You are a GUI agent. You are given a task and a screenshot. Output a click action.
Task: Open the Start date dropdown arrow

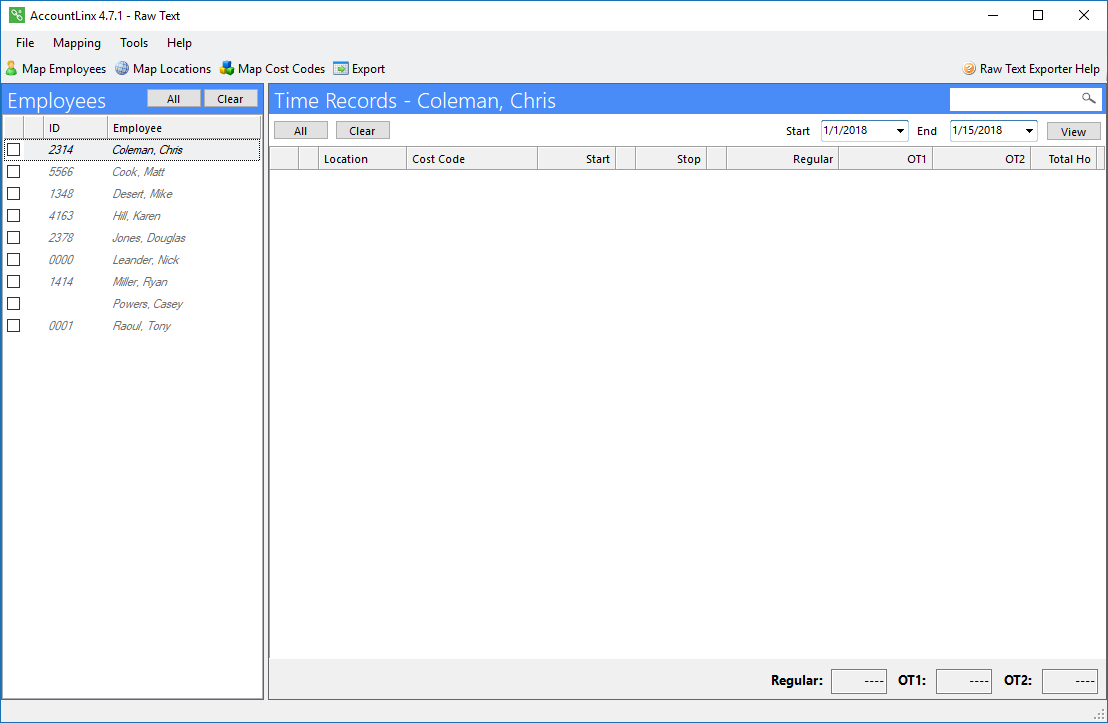pos(900,131)
